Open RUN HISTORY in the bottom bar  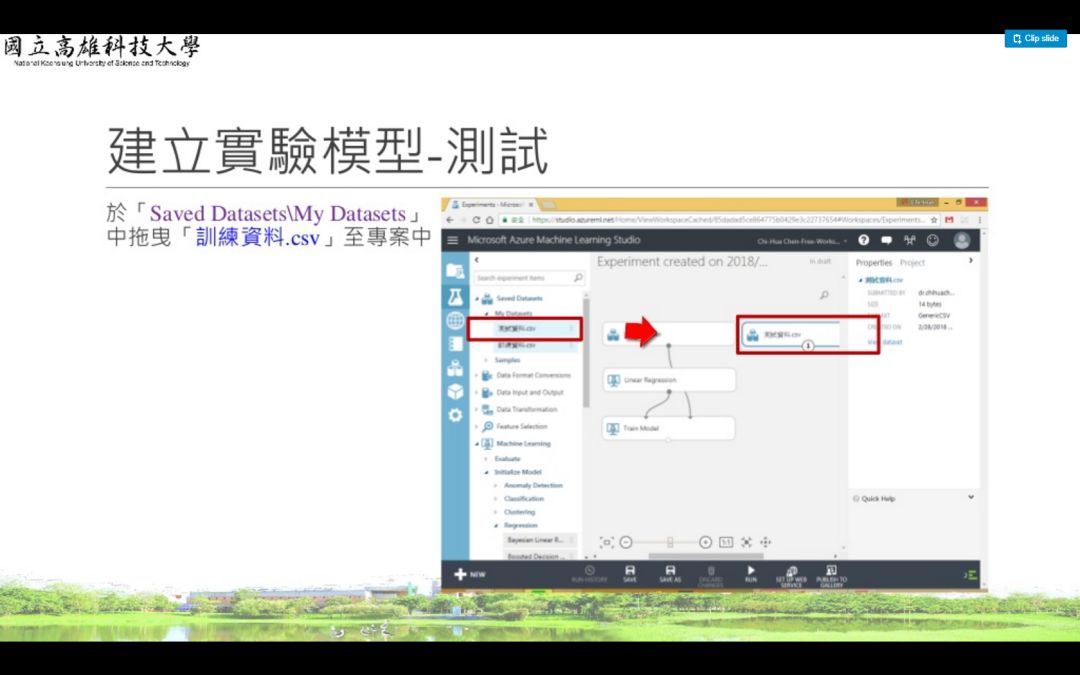590,574
